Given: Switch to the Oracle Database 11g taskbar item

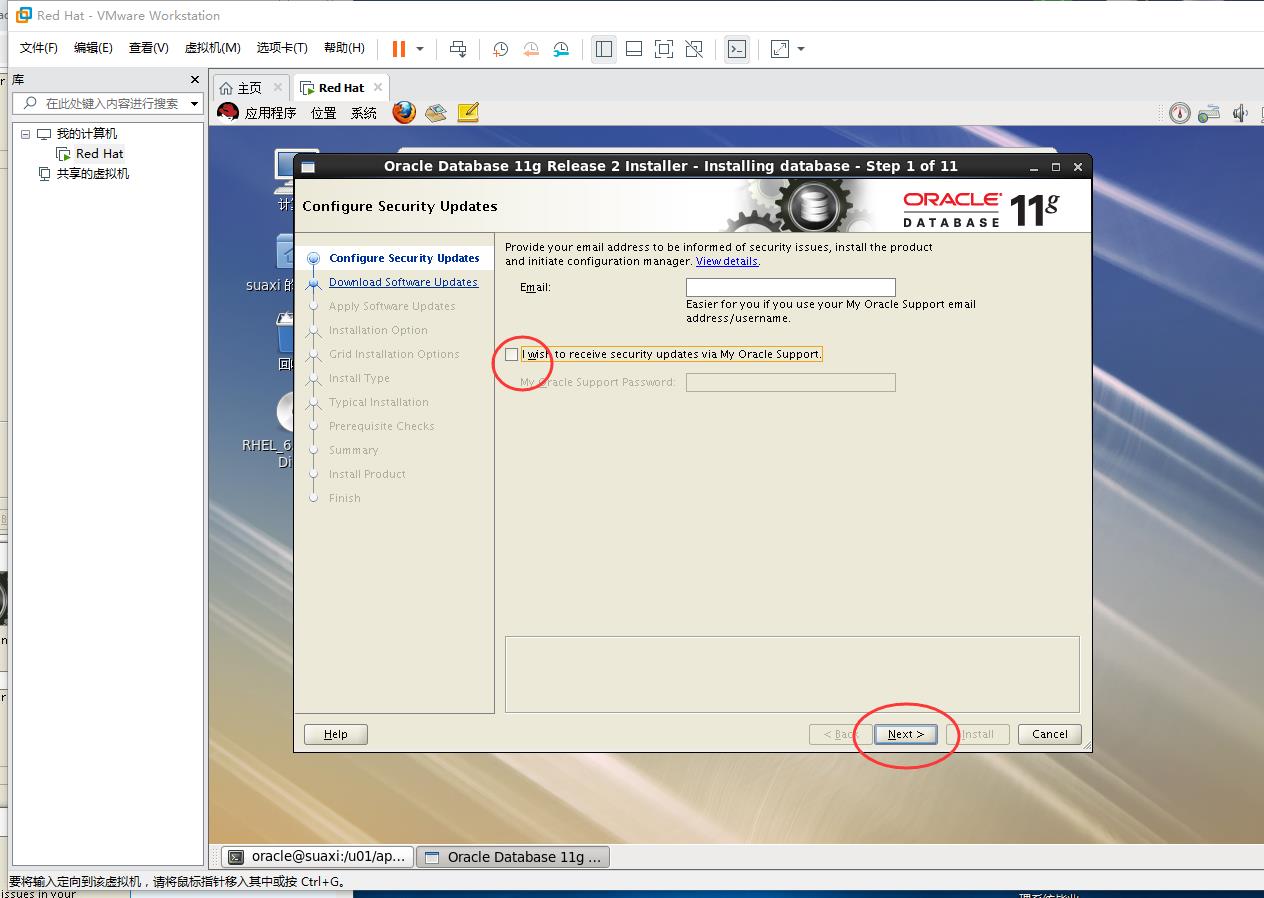Looking at the screenshot, I should pyautogui.click(x=513, y=857).
